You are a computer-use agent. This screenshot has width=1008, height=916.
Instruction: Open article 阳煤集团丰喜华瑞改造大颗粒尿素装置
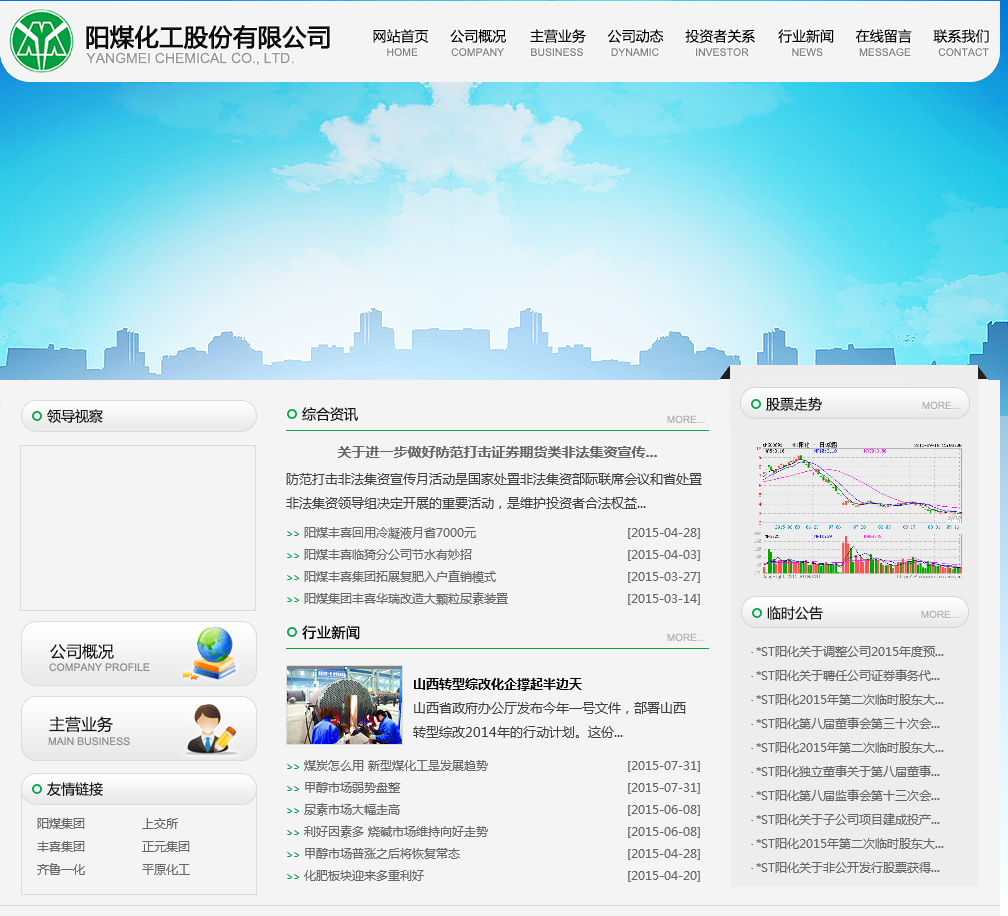(x=406, y=599)
